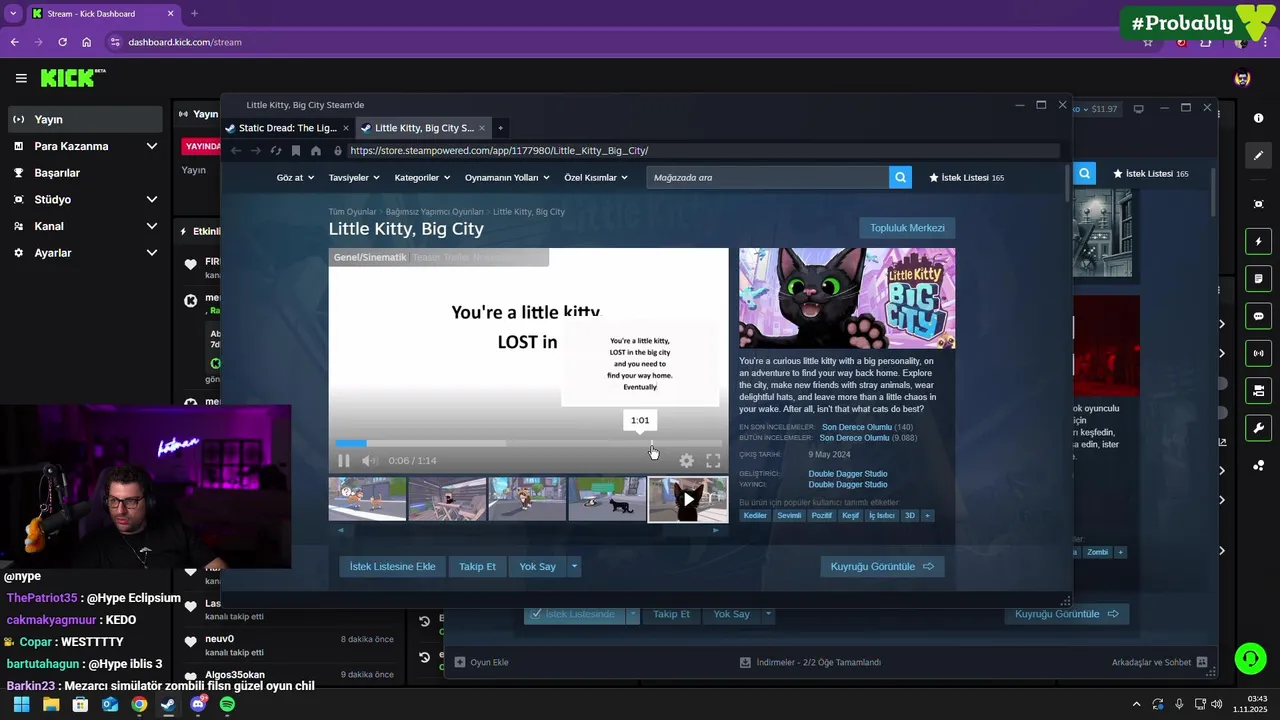Open Chrome from the taskbar
1280x720 pixels.
[139, 705]
